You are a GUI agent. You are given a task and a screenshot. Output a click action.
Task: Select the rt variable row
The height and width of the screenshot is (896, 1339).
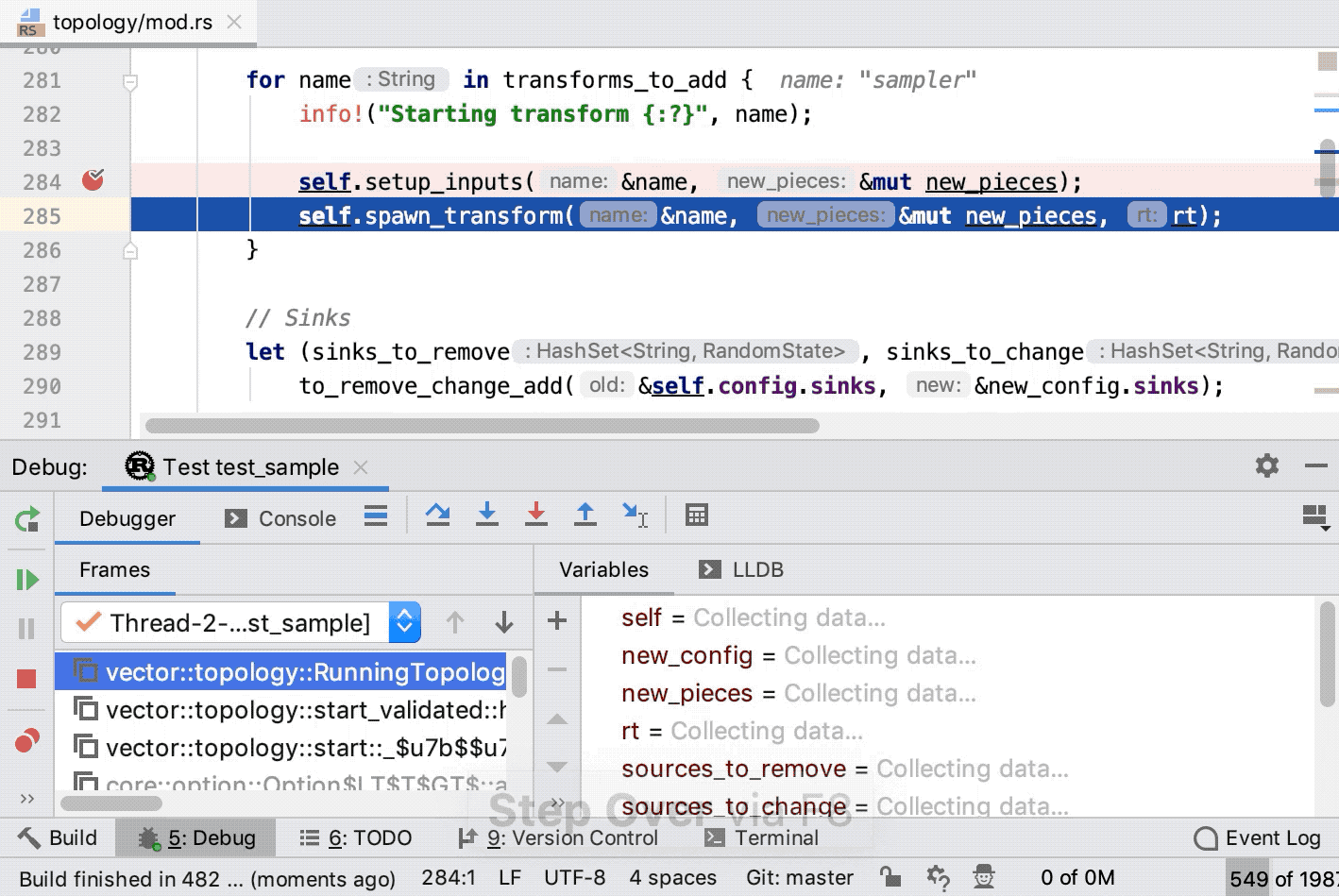(947, 731)
